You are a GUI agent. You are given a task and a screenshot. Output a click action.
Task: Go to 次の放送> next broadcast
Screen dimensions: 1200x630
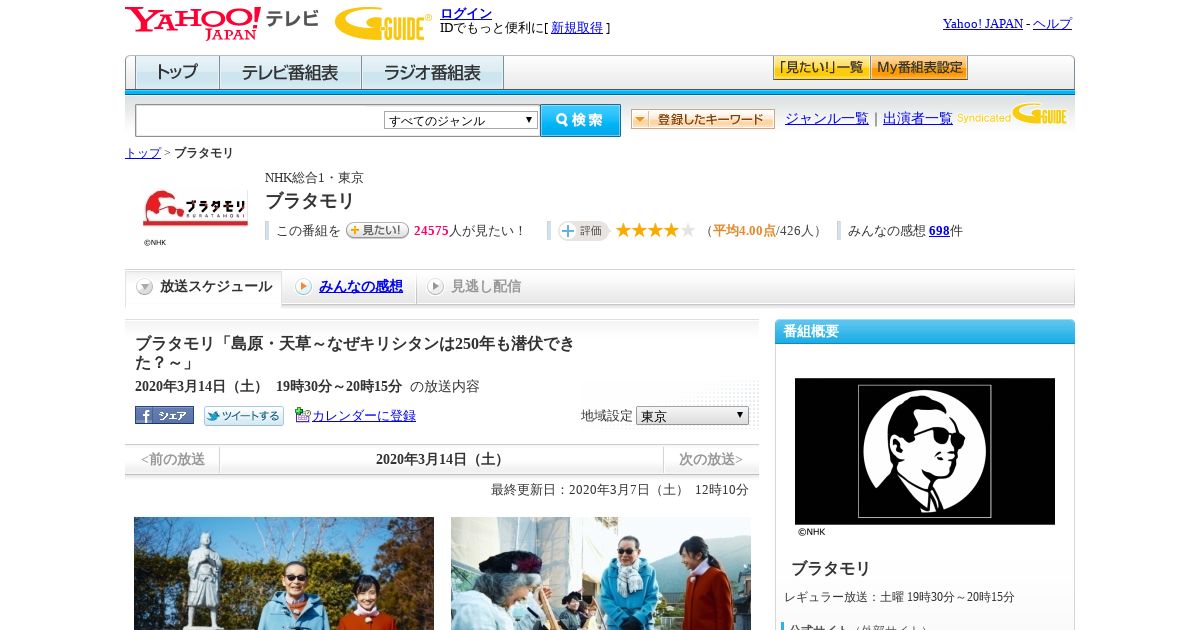pyautogui.click(x=711, y=460)
